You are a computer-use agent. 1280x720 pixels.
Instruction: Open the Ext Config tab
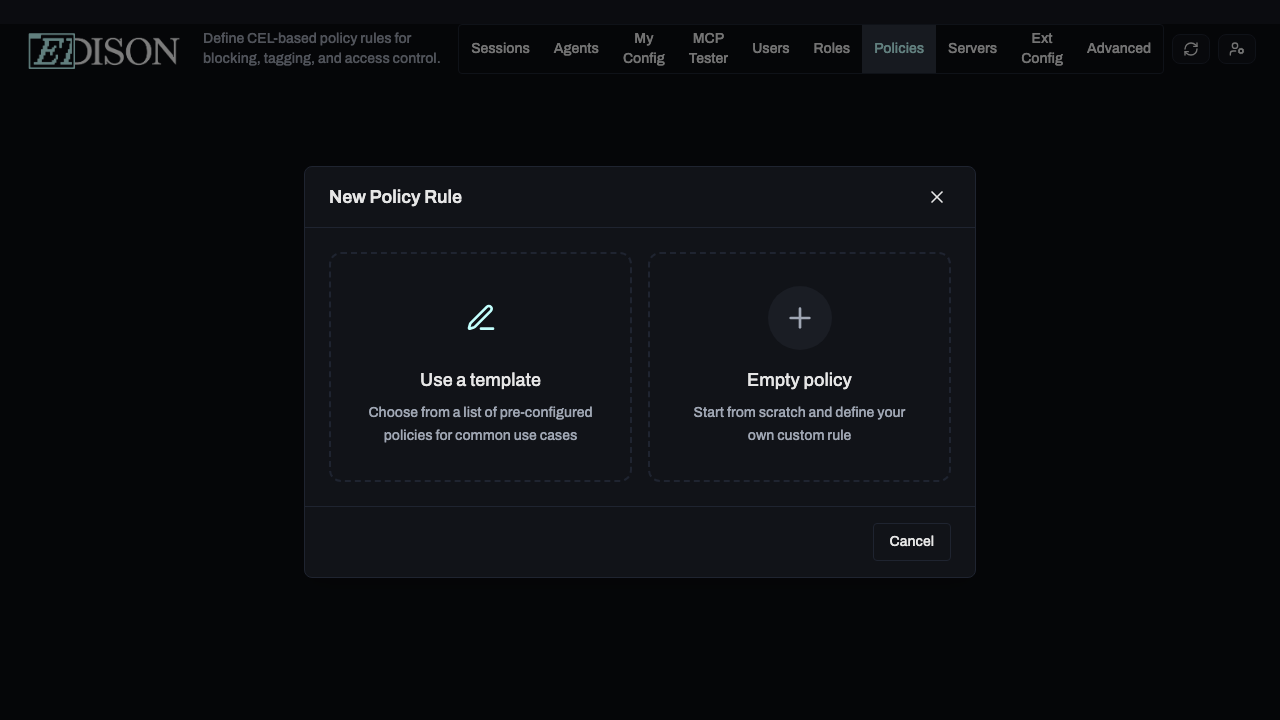tap(1041, 48)
